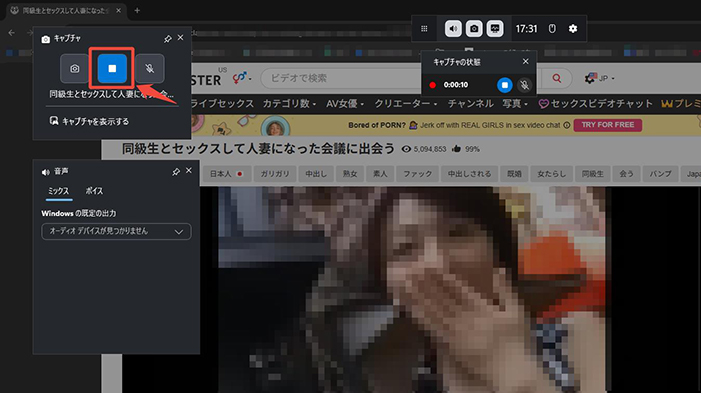The image size is (701, 393).
Task: Take a screenshot from Capture panel
Action: 74,68
